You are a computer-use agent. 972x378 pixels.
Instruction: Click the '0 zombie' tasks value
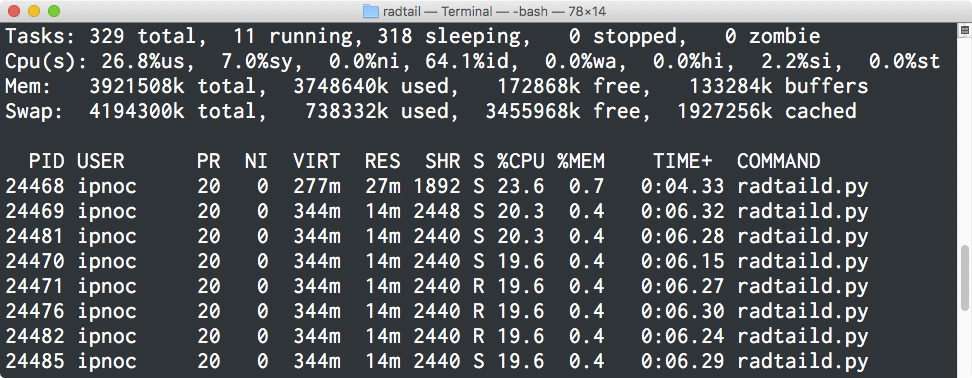(x=772, y=37)
